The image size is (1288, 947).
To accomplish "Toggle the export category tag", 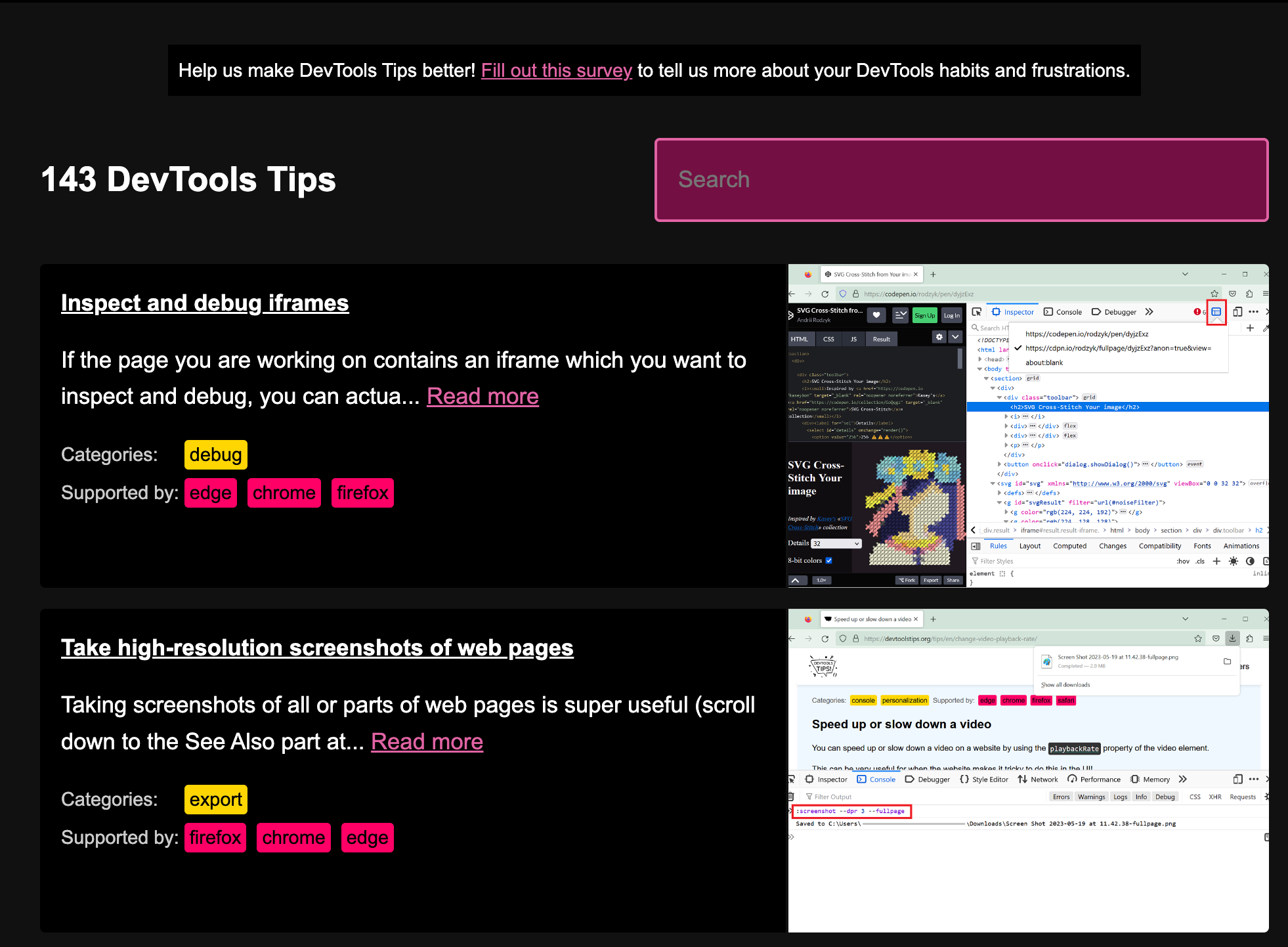I will pos(217,798).
